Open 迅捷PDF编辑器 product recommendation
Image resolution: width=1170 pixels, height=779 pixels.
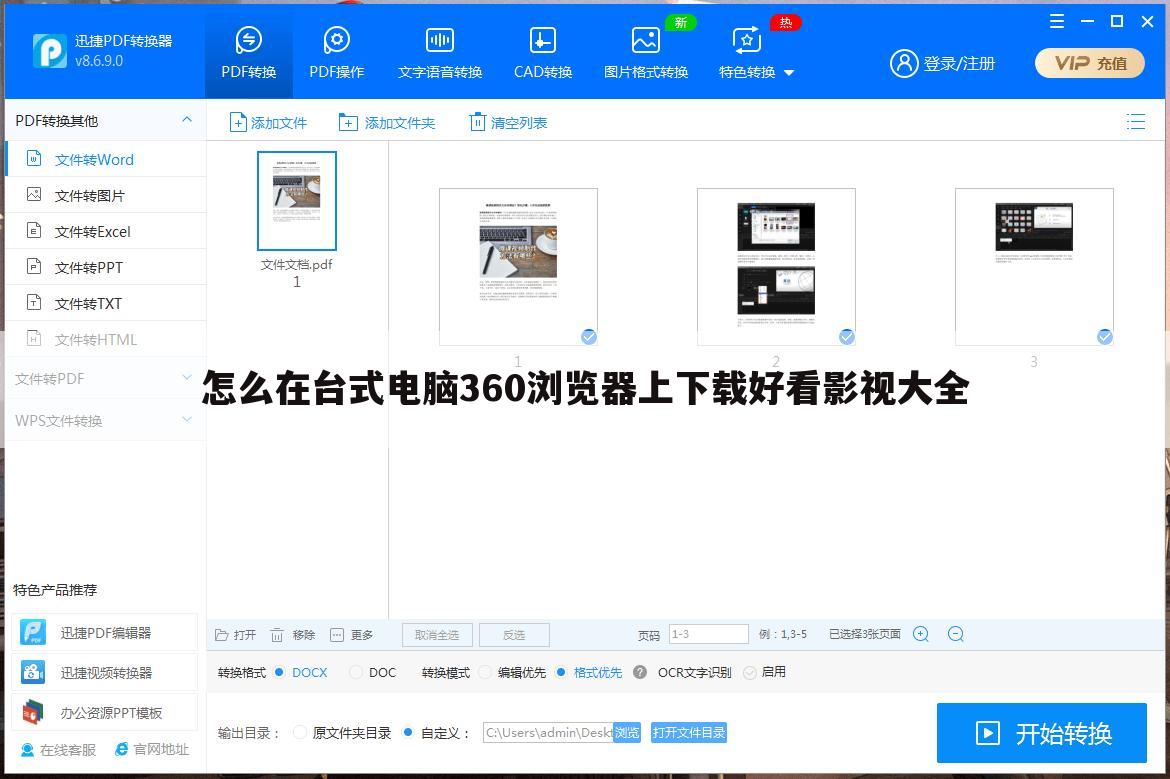(x=104, y=633)
